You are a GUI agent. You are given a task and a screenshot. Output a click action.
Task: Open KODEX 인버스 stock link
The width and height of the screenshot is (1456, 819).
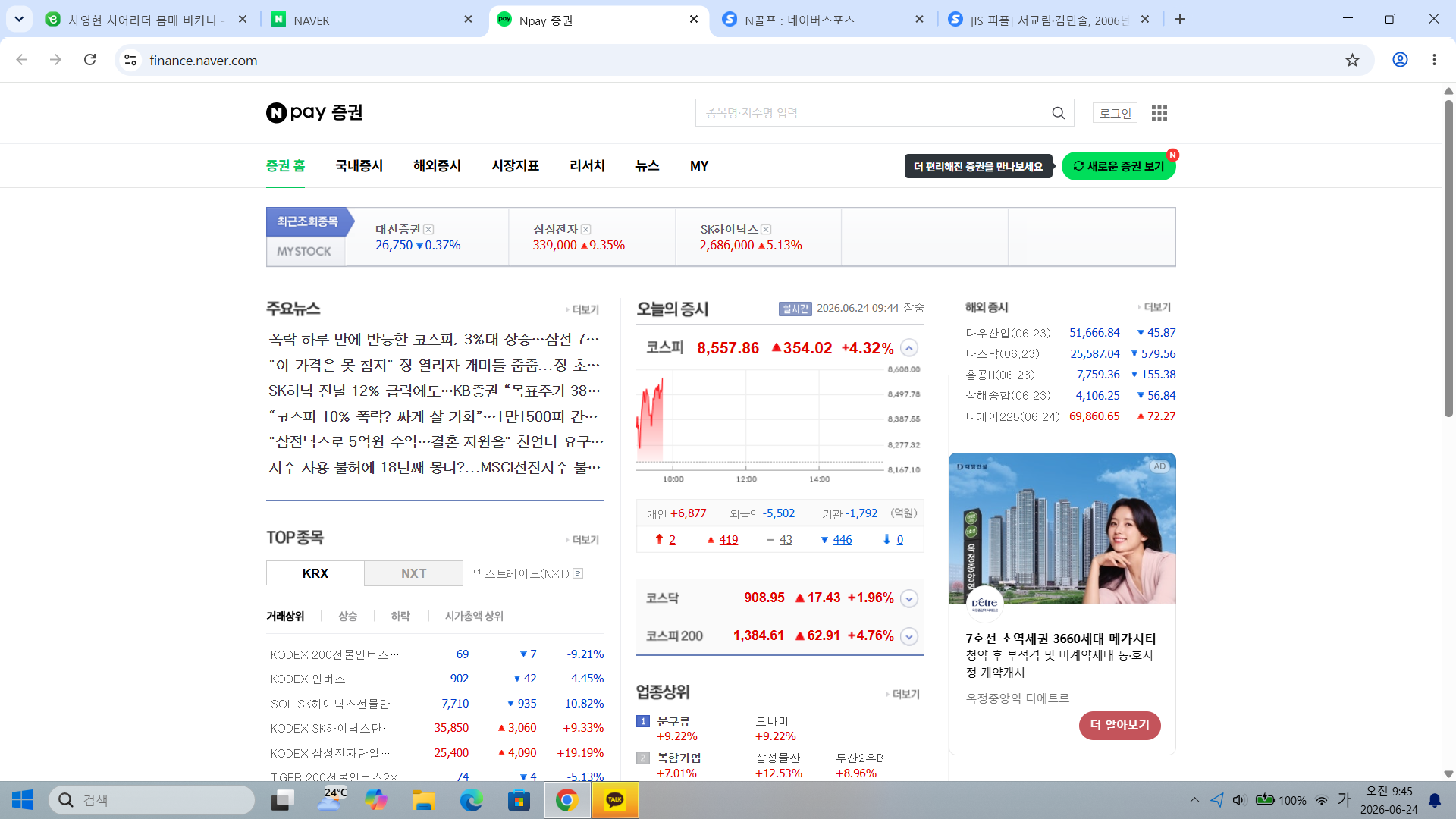tap(308, 679)
